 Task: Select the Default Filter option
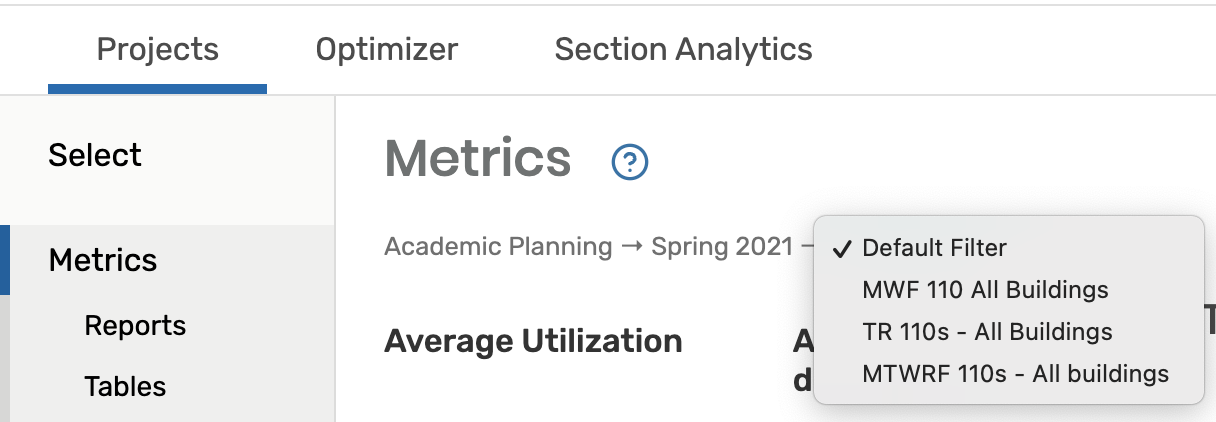coord(934,248)
